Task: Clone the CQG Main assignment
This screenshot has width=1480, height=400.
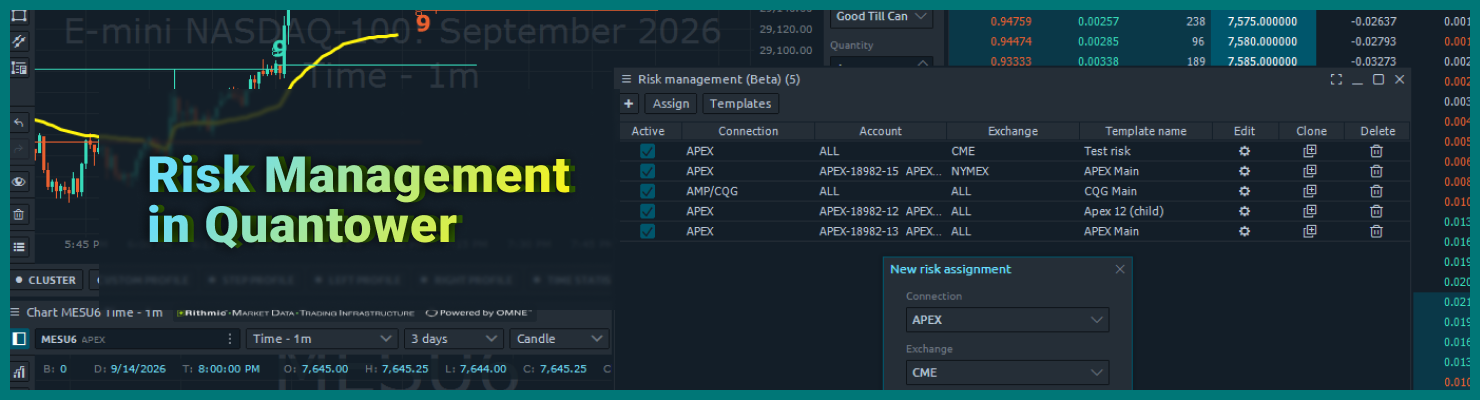Action: point(1310,191)
